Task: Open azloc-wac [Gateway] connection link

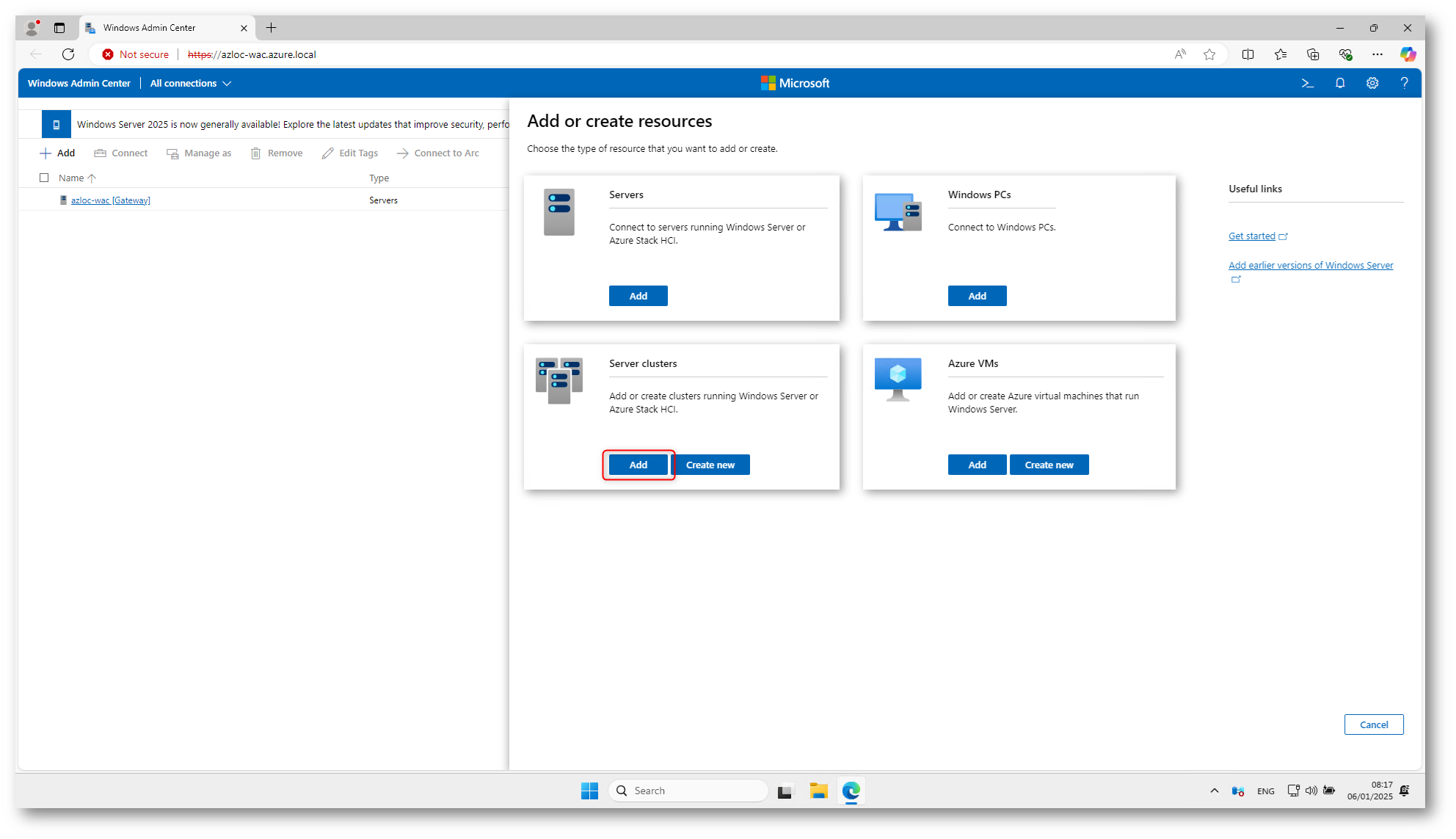Action: pos(110,200)
